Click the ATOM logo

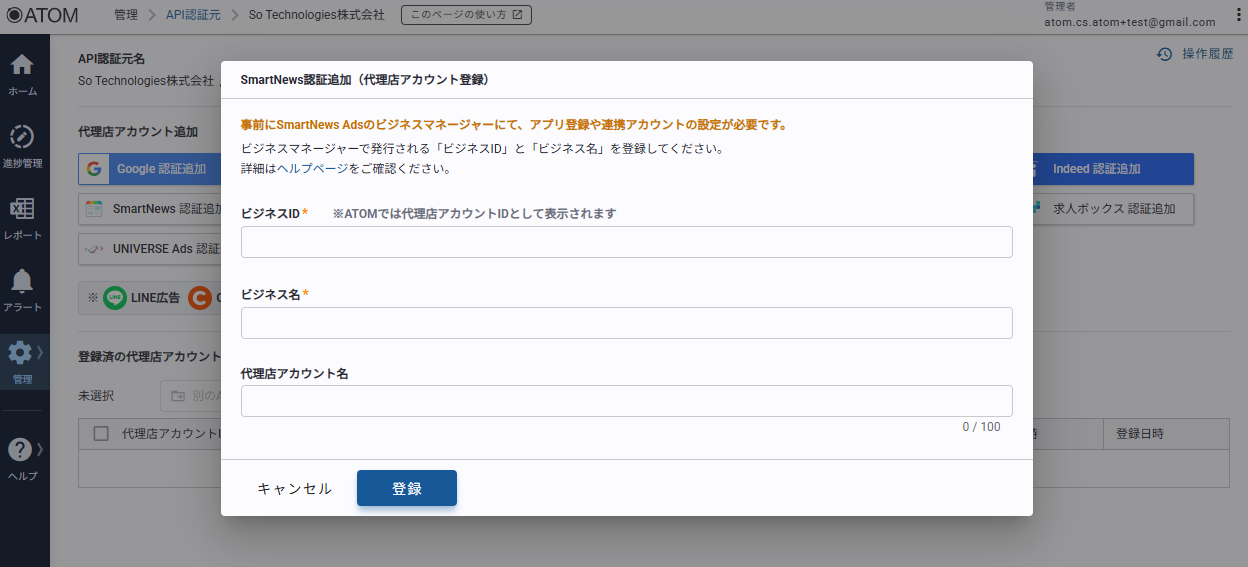click(42, 15)
